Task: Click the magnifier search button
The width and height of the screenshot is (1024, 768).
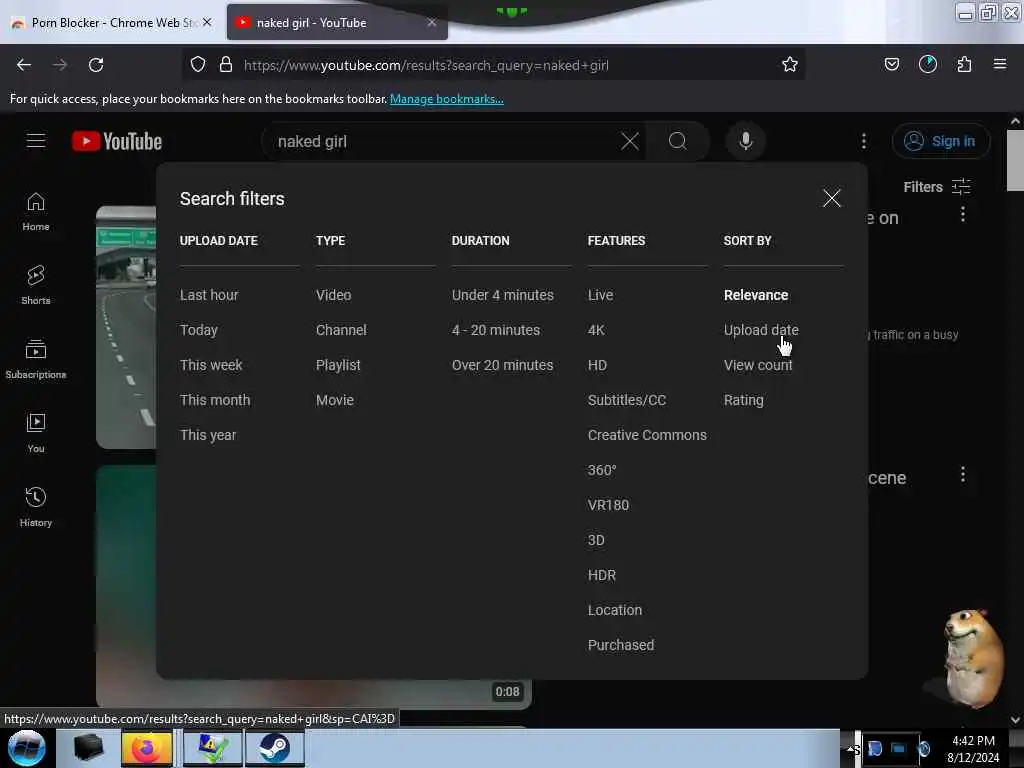Action: (x=678, y=141)
